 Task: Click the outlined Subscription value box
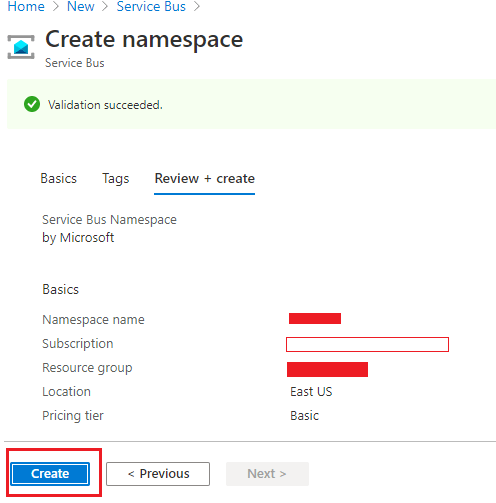click(367, 344)
